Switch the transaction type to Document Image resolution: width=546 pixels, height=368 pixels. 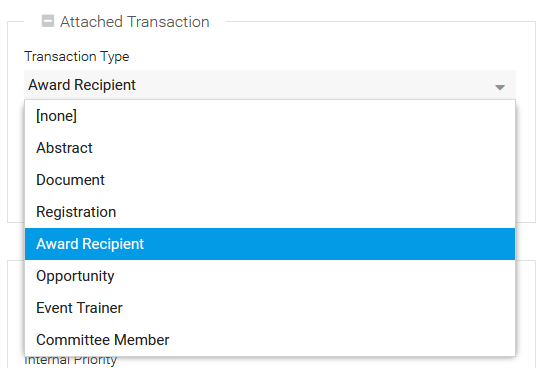click(x=270, y=180)
